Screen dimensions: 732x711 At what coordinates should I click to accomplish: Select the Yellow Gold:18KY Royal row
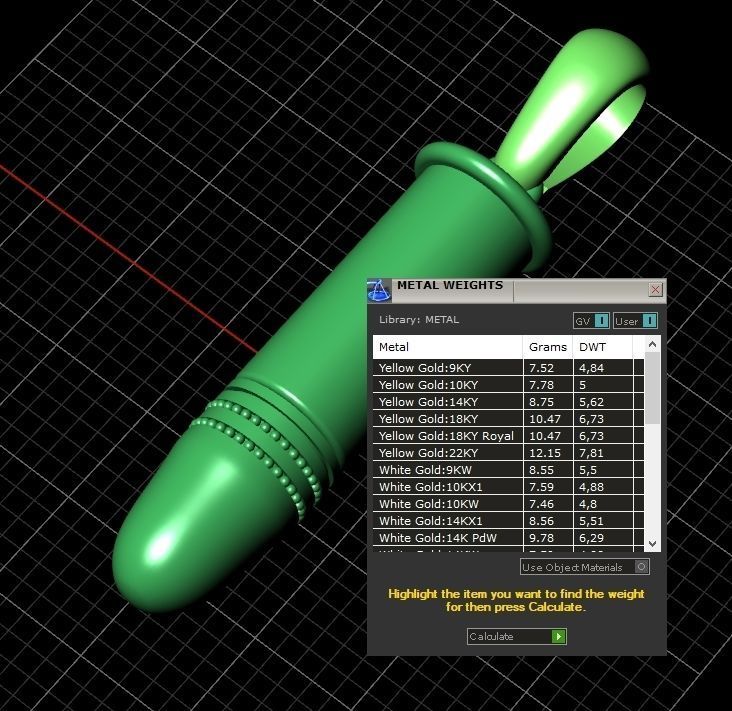click(508, 436)
